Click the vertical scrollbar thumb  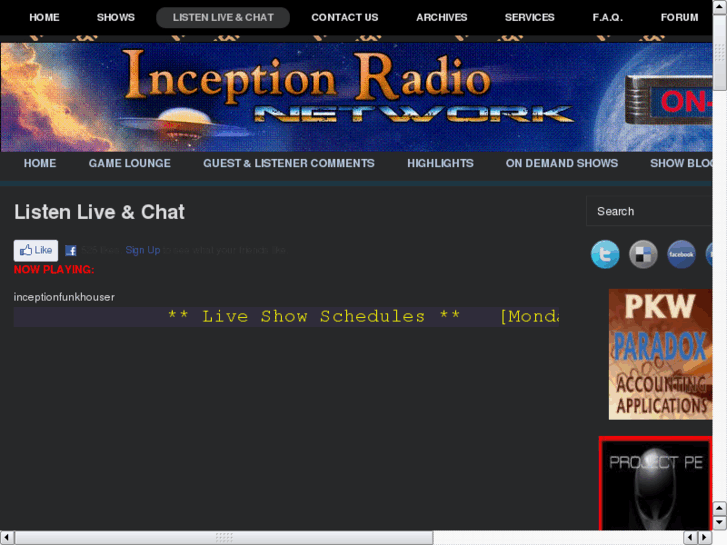click(720, 53)
